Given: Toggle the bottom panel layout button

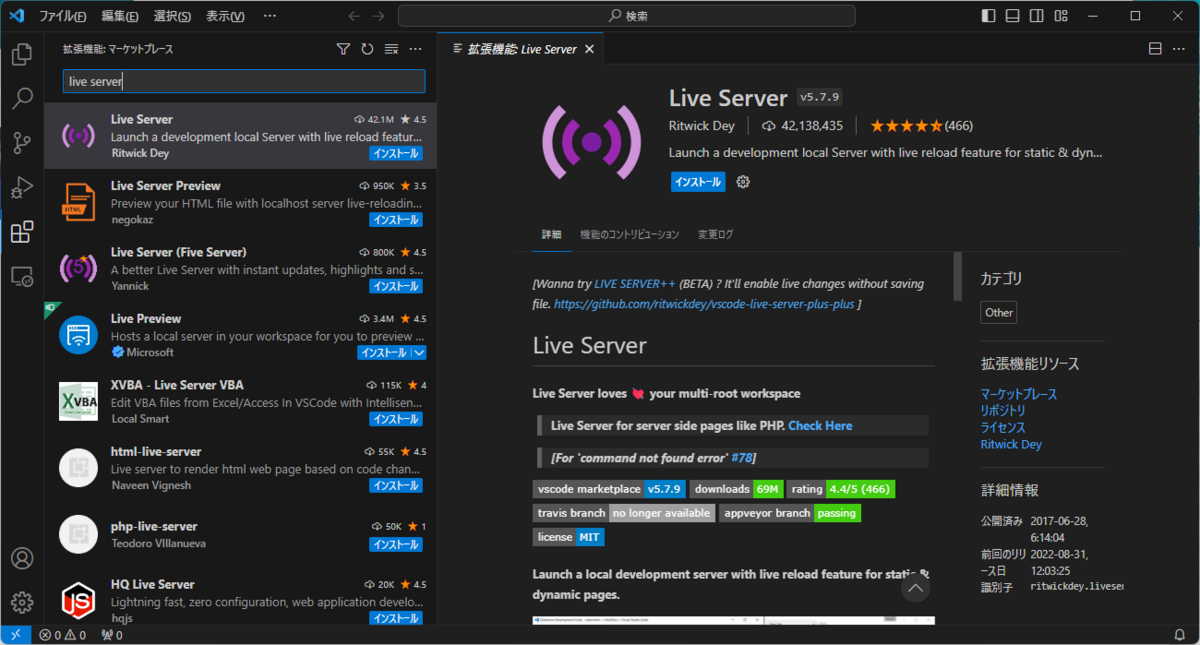Looking at the screenshot, I should coord(1012,16).
